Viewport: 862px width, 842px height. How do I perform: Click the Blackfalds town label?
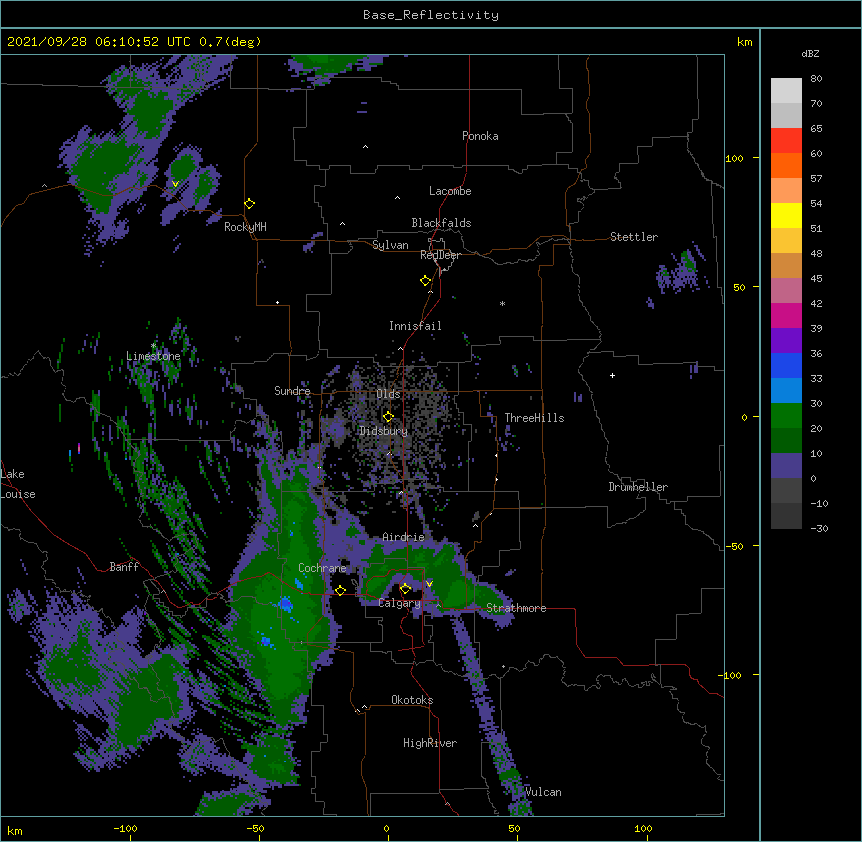[x=441, y=223]
